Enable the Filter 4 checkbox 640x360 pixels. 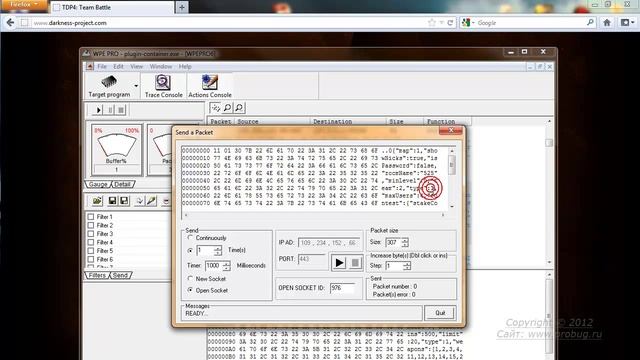(x=91, y=242)
